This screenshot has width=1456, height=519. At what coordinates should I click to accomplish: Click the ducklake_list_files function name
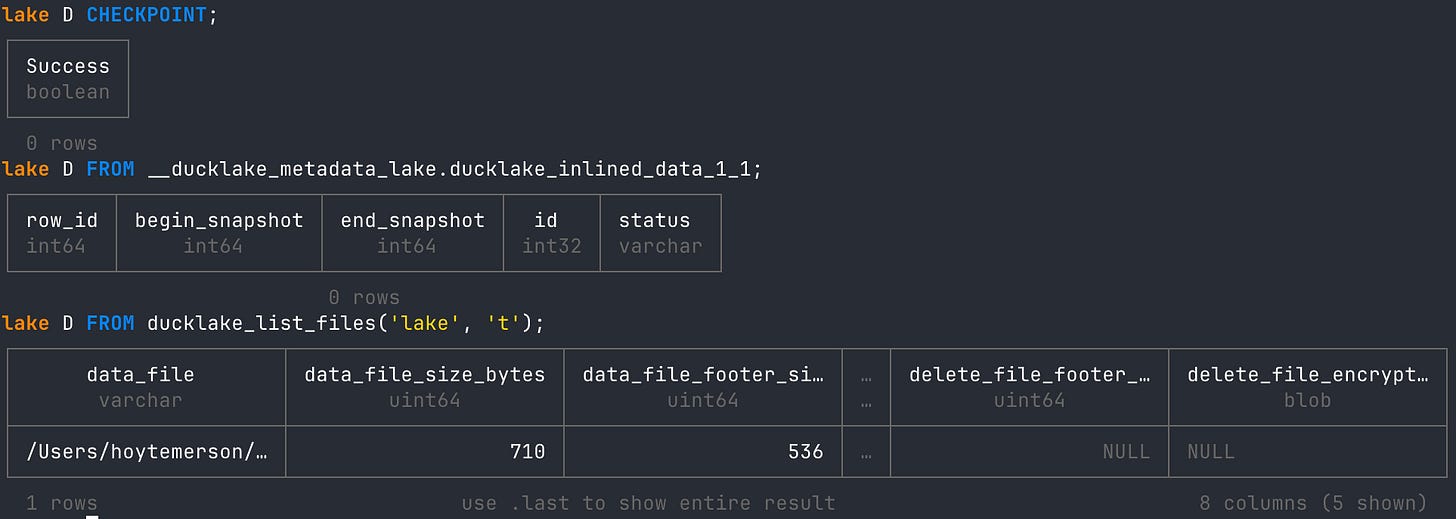[267, 323]
